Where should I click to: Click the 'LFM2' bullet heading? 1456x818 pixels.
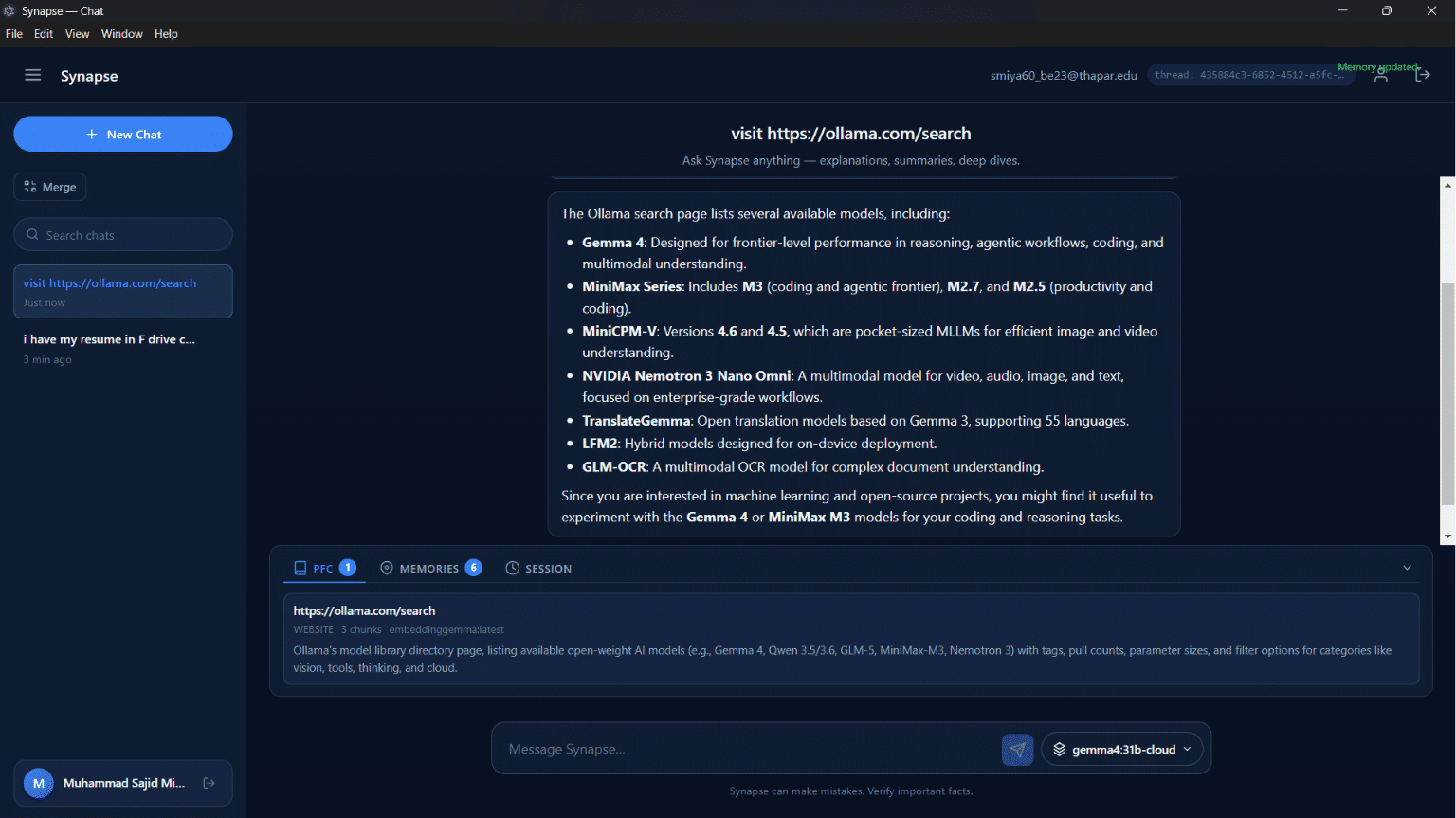pyautogui.click(x=600, y=444)
